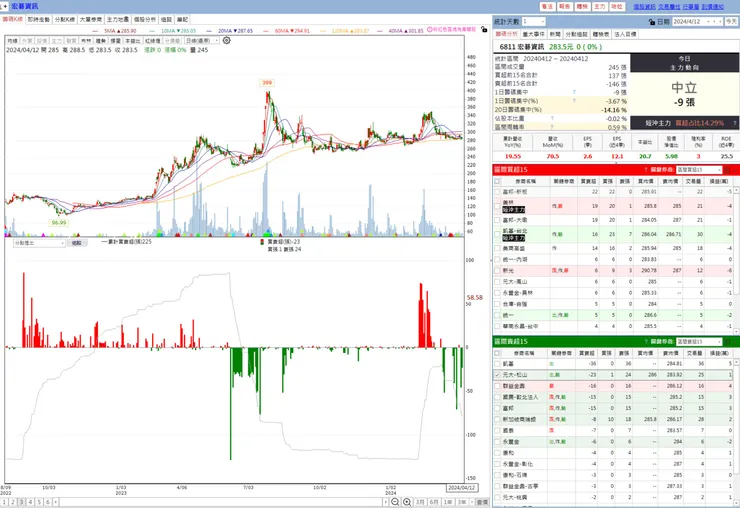Viewport: 740px width, 508px height.
Task: Open the 個股資訊 link
Action: pyautogui.click(x=644, y=7)
